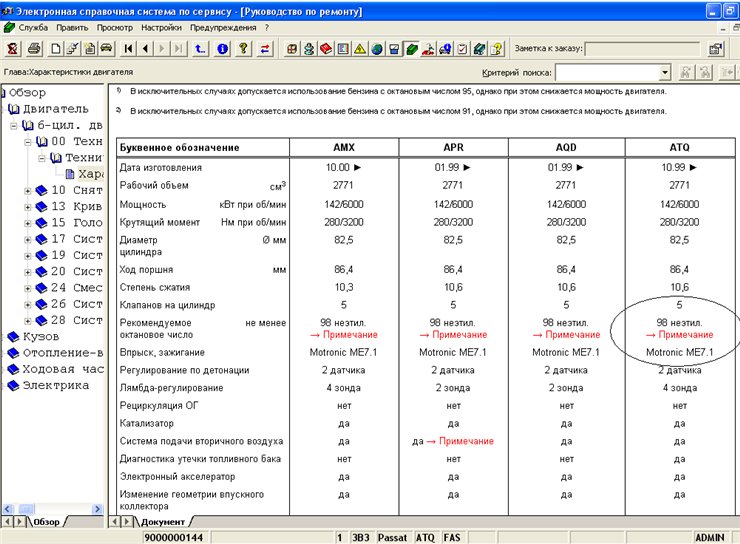The image size is (740, 544).
Task: Open the Править menu
Action: (x=72, y=27)
